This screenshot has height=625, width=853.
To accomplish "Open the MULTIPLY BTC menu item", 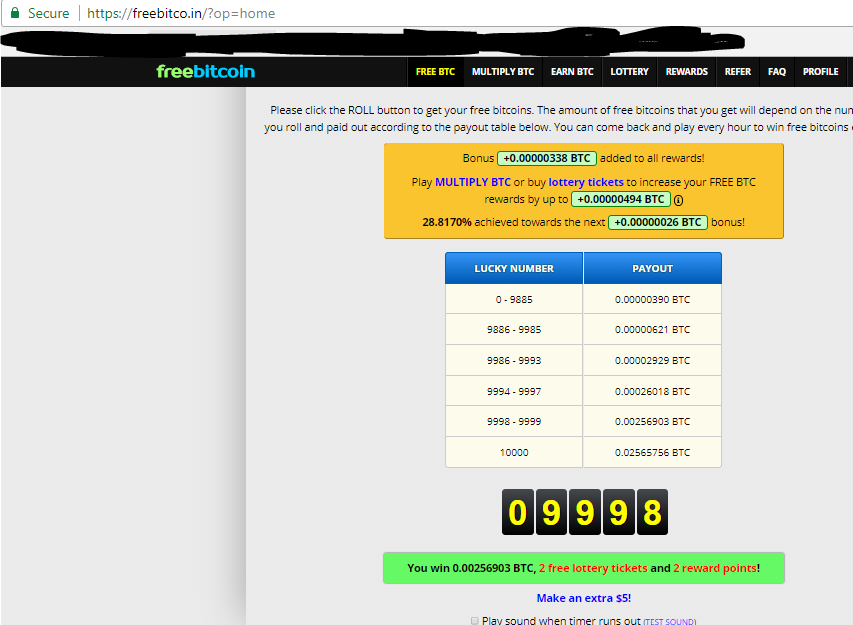I will tap(503, 72).
